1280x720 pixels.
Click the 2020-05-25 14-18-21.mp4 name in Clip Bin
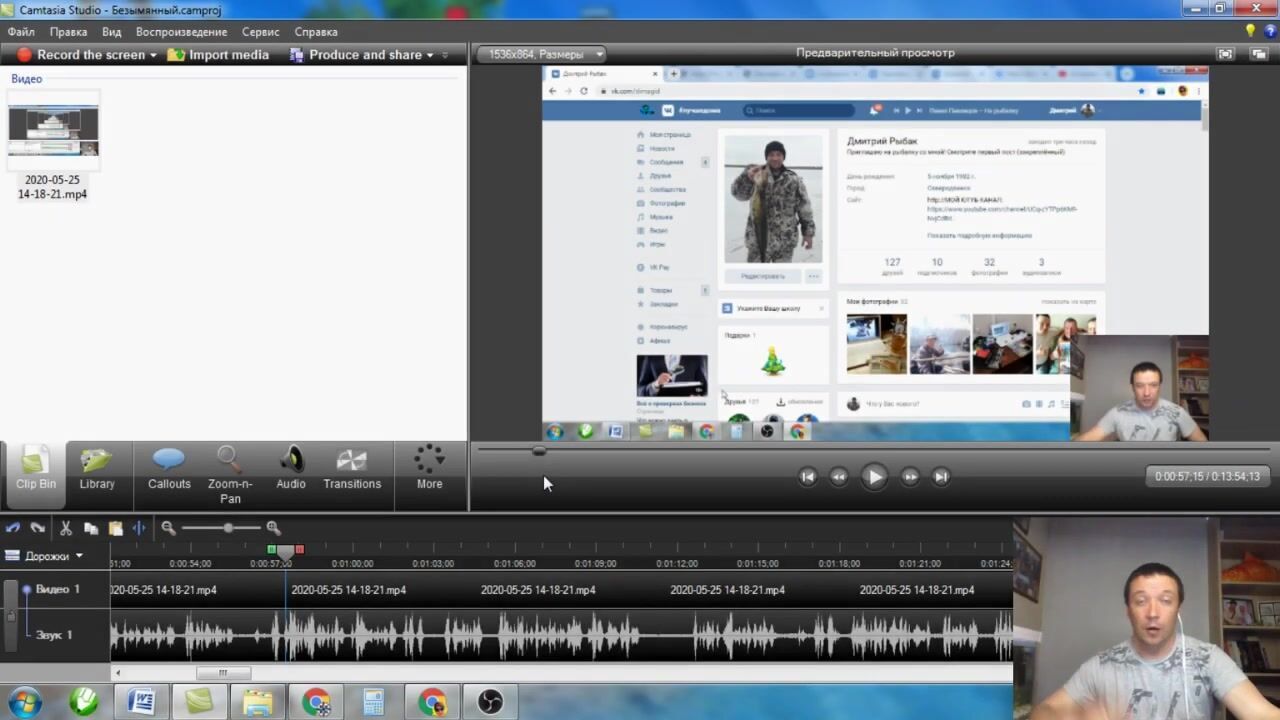tap(52, 187)
